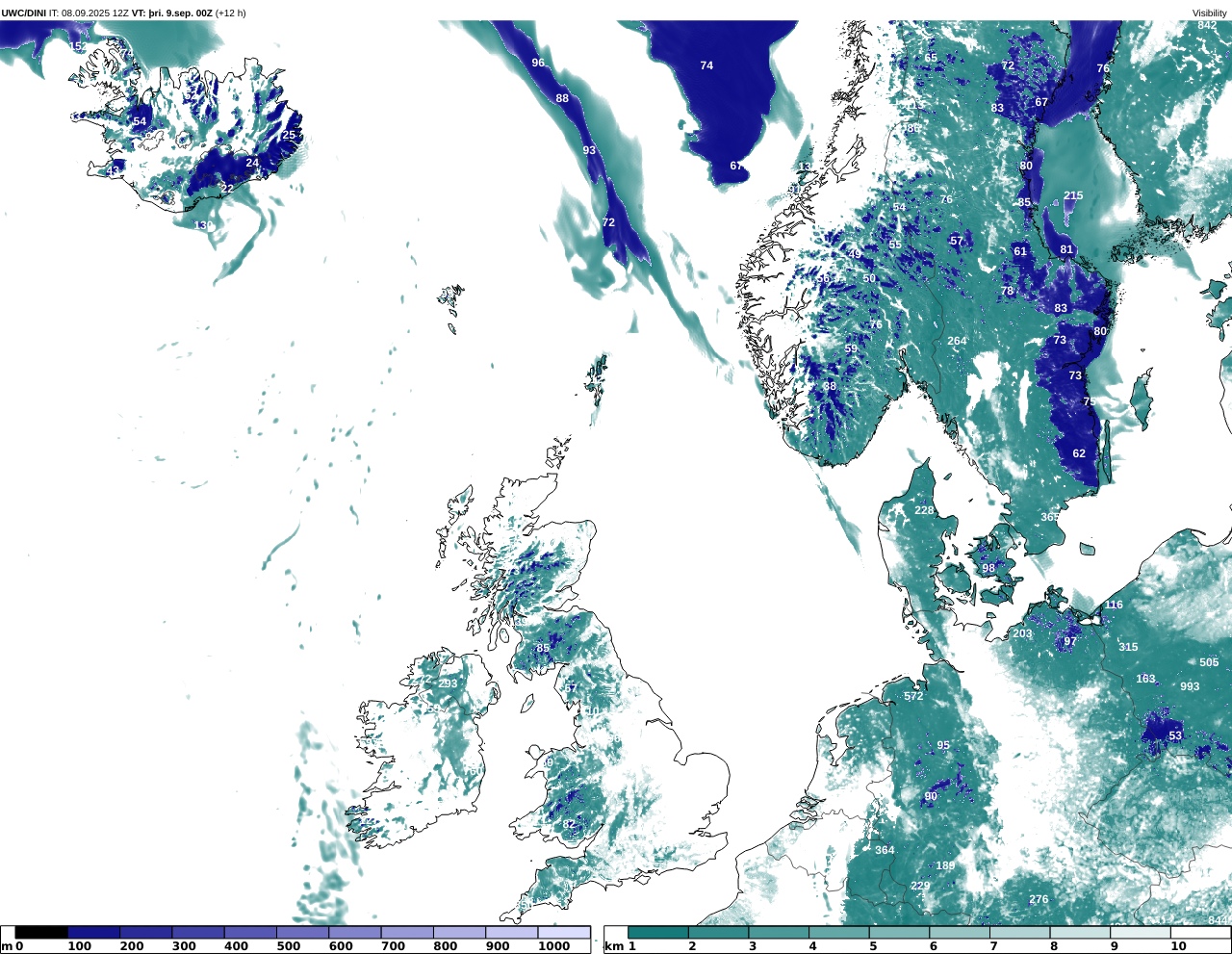Image resolution: width=1232 pixels, height=954 pixels.
Task: Click the '98' value over Denmark
Action: click(x=988, y=568)
